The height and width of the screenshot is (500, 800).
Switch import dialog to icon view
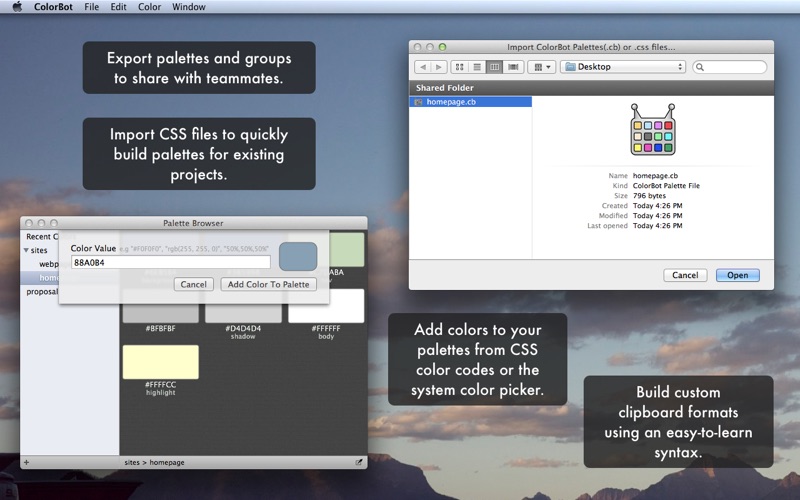459,67
